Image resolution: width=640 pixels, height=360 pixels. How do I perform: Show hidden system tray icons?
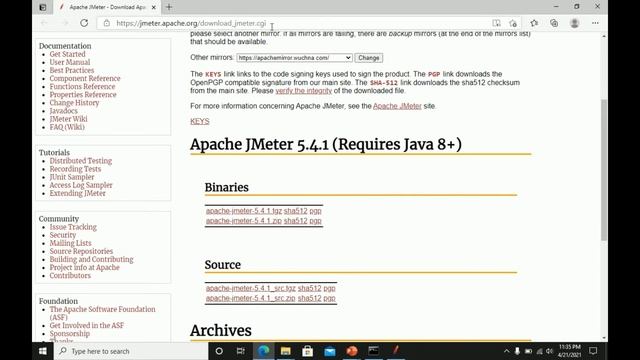(507, 351)
